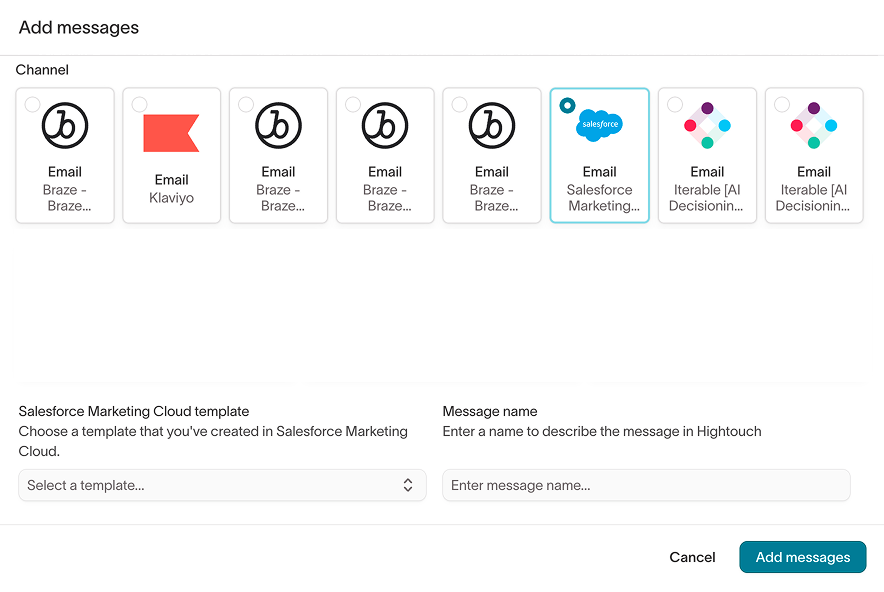Select the first Braze channel radio button
The height and width of the screenshot is (592, 884).
point(33,104)
